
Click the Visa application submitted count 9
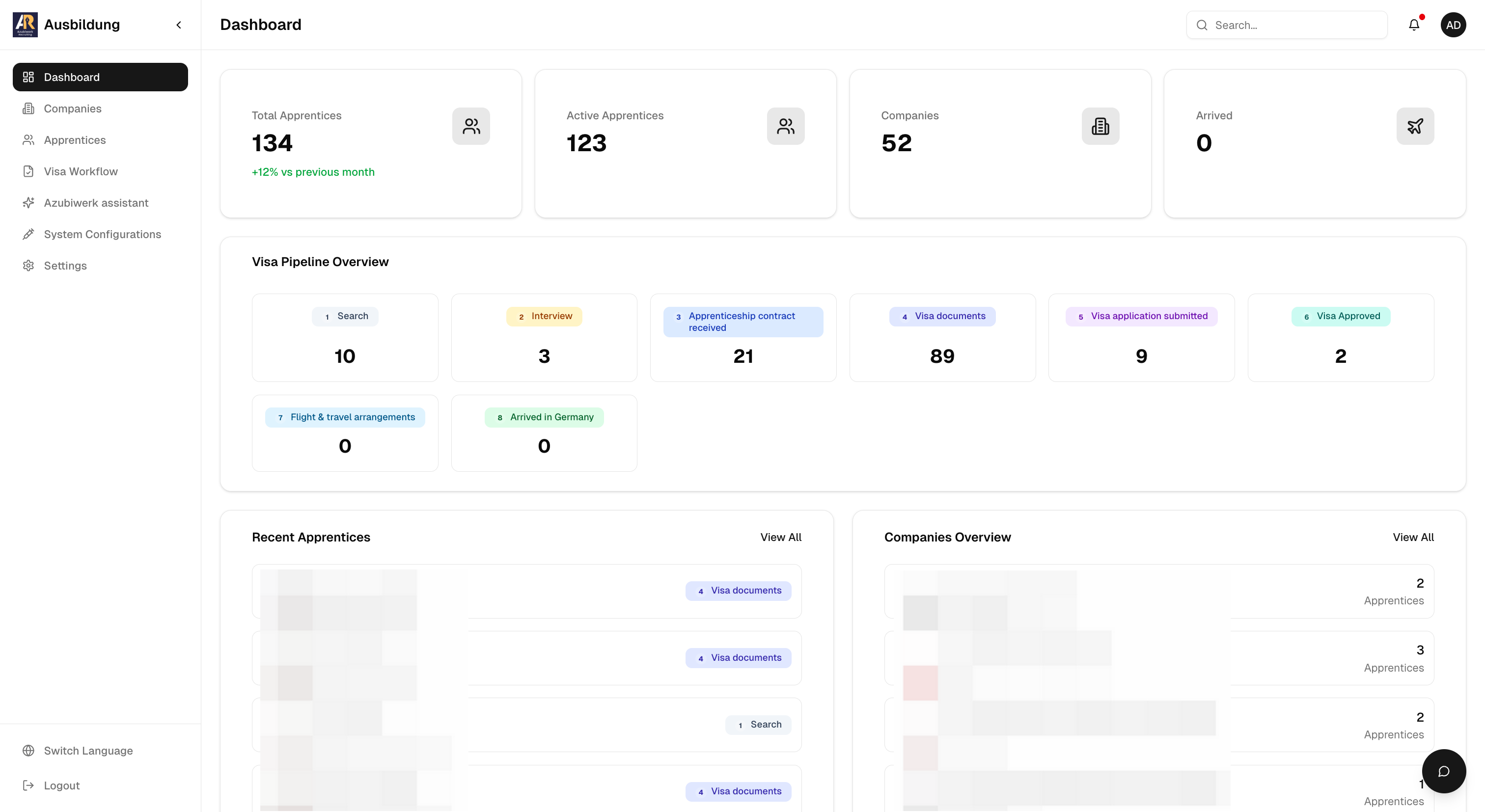click(x=1141, y=356)
